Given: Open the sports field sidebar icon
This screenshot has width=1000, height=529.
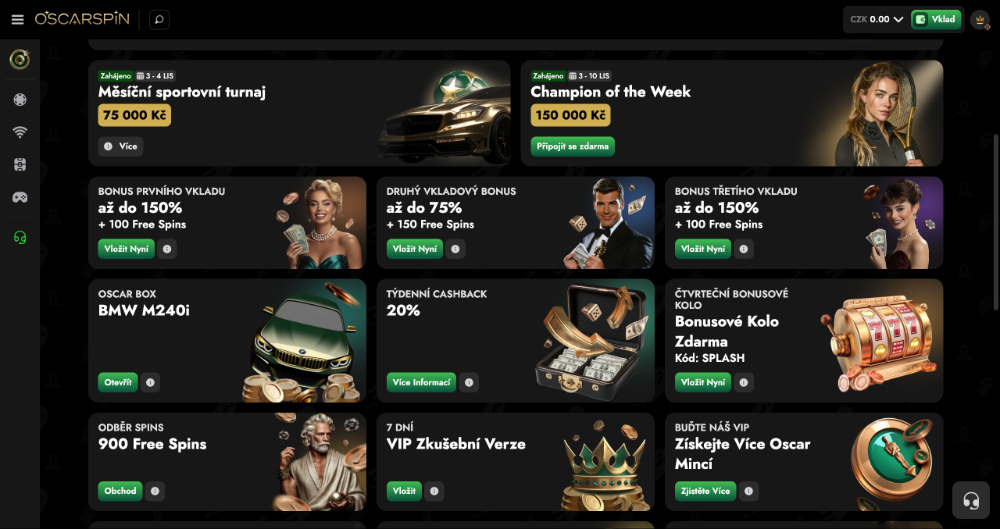Looking at the screenshot, I should click(x=20, y=165).
